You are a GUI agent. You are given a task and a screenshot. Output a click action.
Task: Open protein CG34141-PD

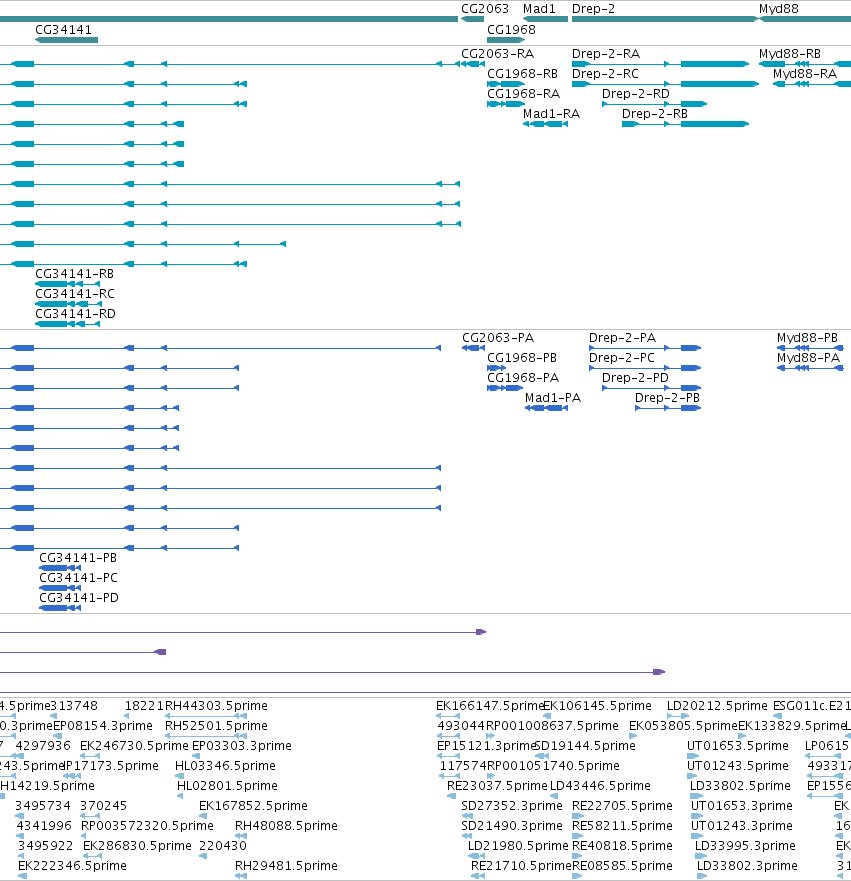coord(79,598)
